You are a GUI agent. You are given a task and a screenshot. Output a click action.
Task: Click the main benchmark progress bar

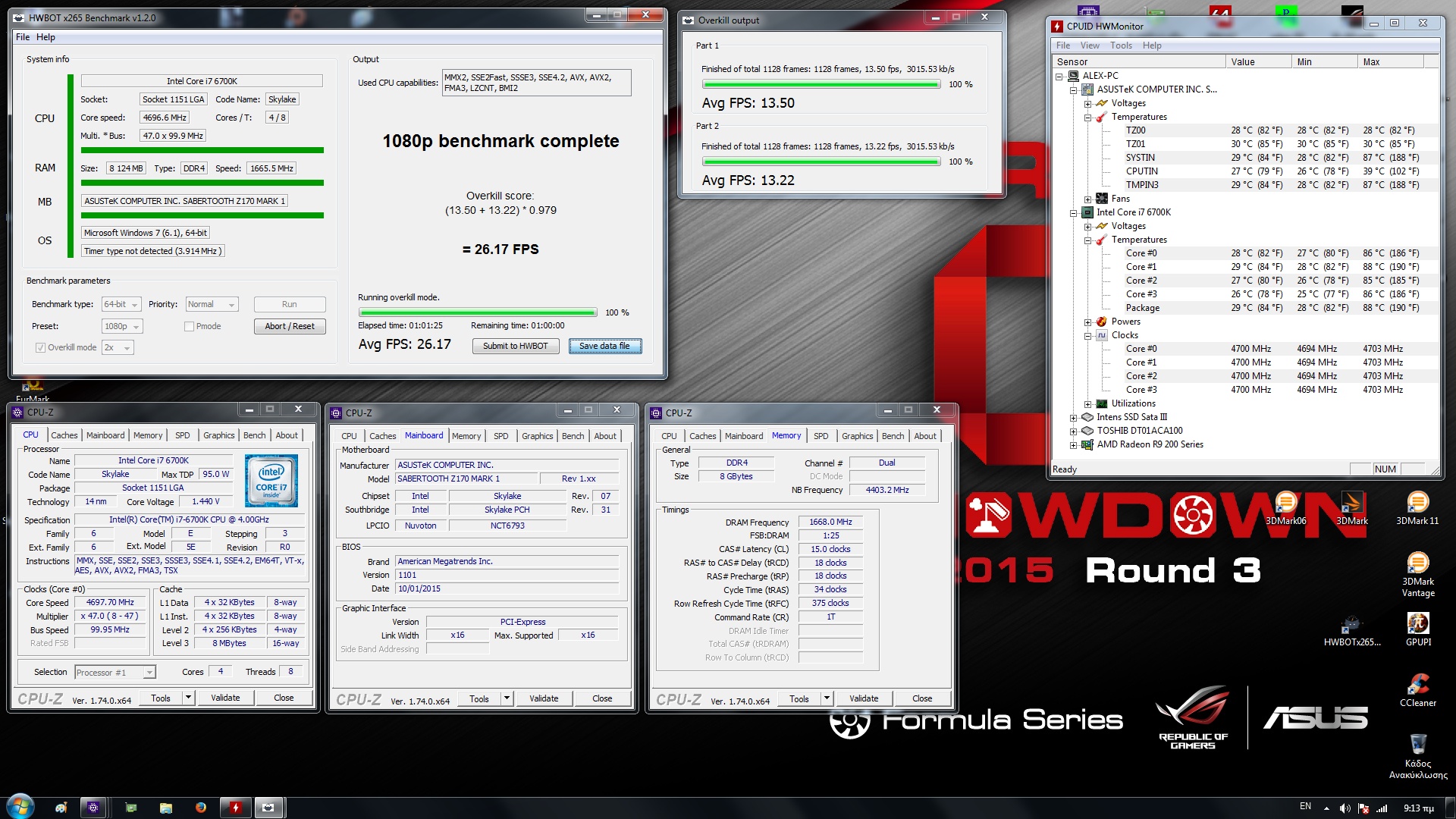(x=478, y=312)
